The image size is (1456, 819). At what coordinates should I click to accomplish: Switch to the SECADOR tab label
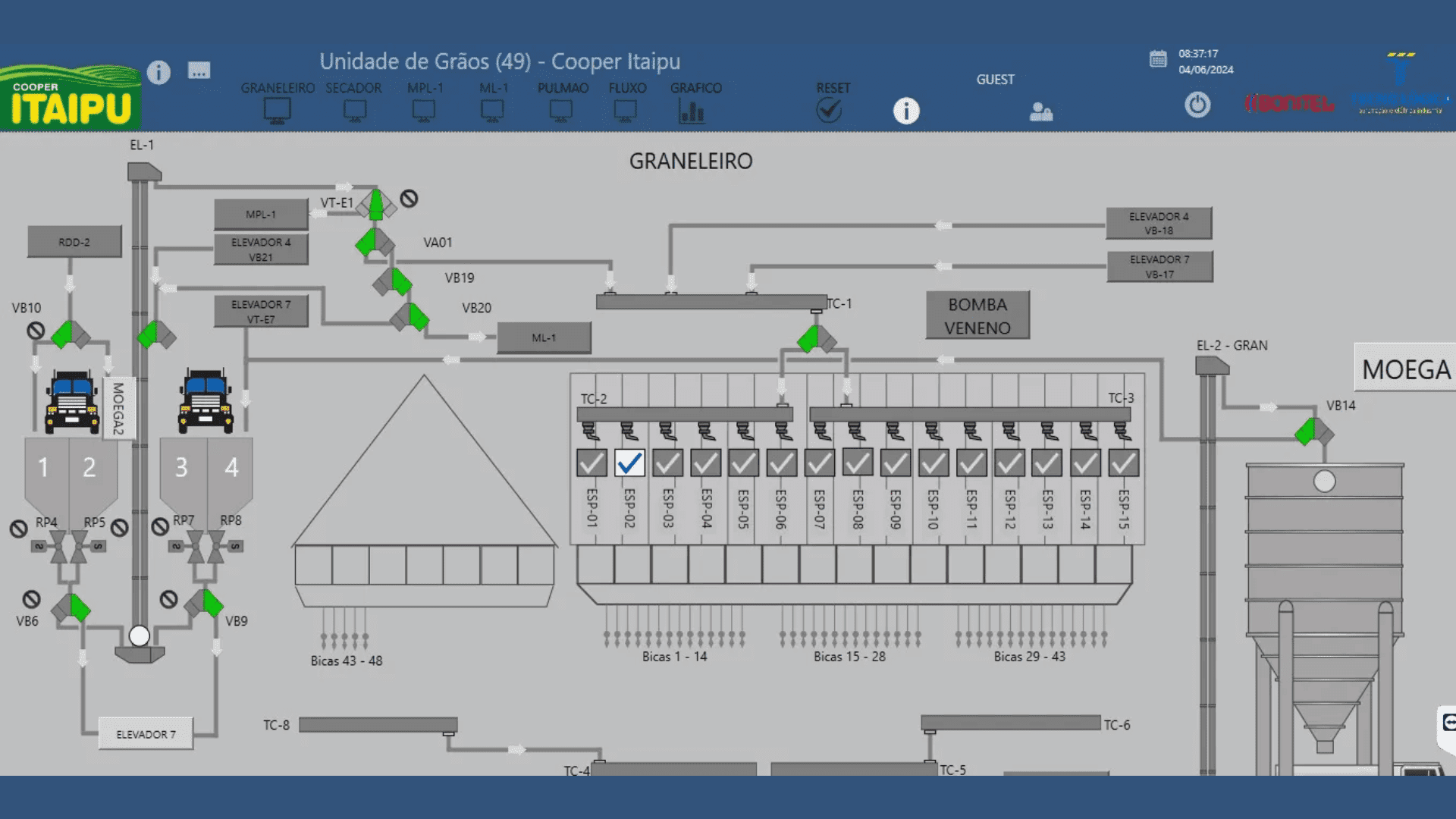pos(354,88)
